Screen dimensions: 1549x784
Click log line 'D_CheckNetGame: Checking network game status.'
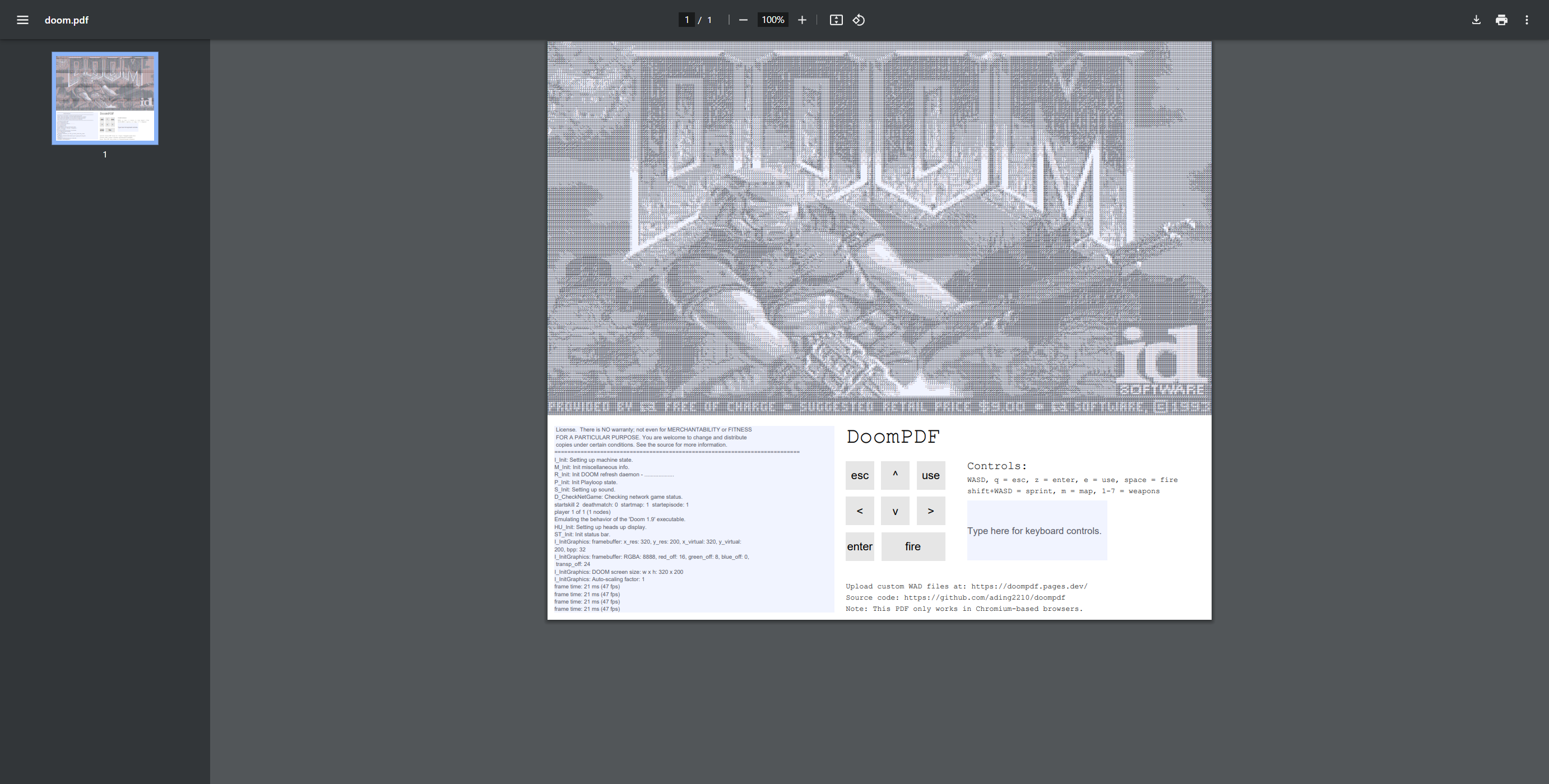(618, 497)
